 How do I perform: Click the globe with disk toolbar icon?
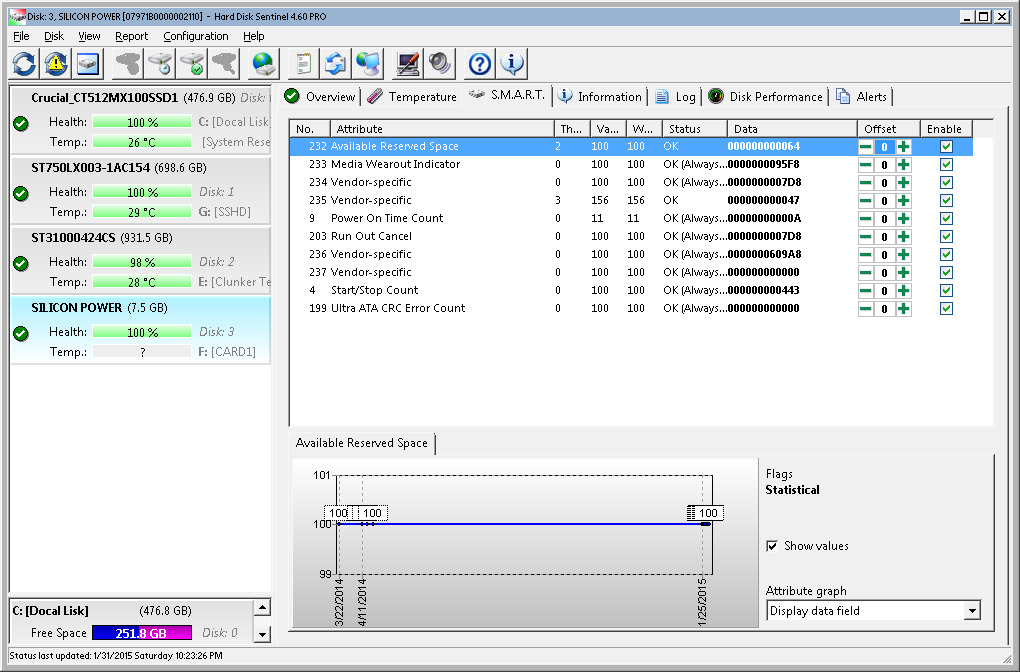[x=264, y=64]
